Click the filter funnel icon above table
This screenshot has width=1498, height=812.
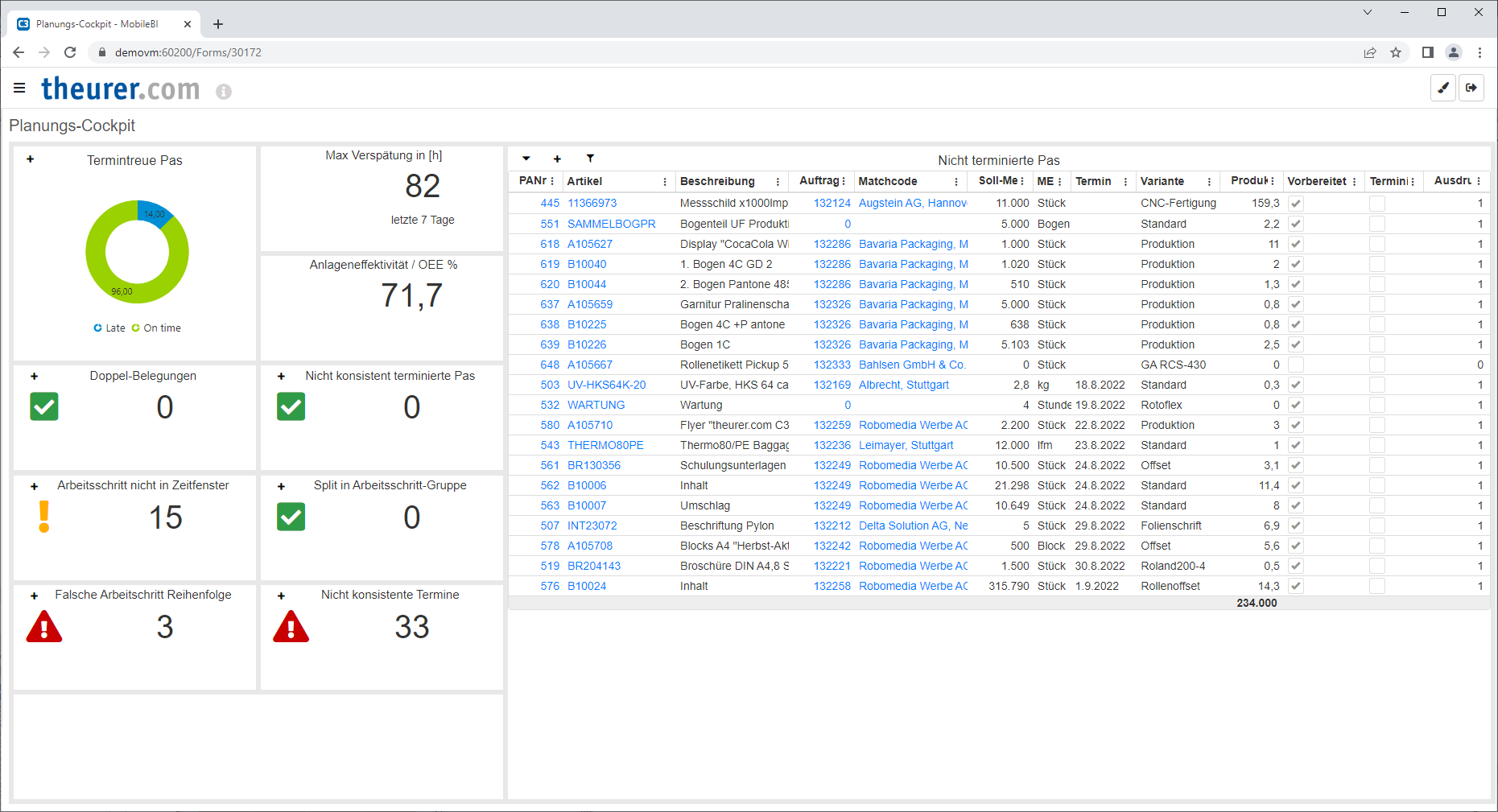tap(590, 159)
